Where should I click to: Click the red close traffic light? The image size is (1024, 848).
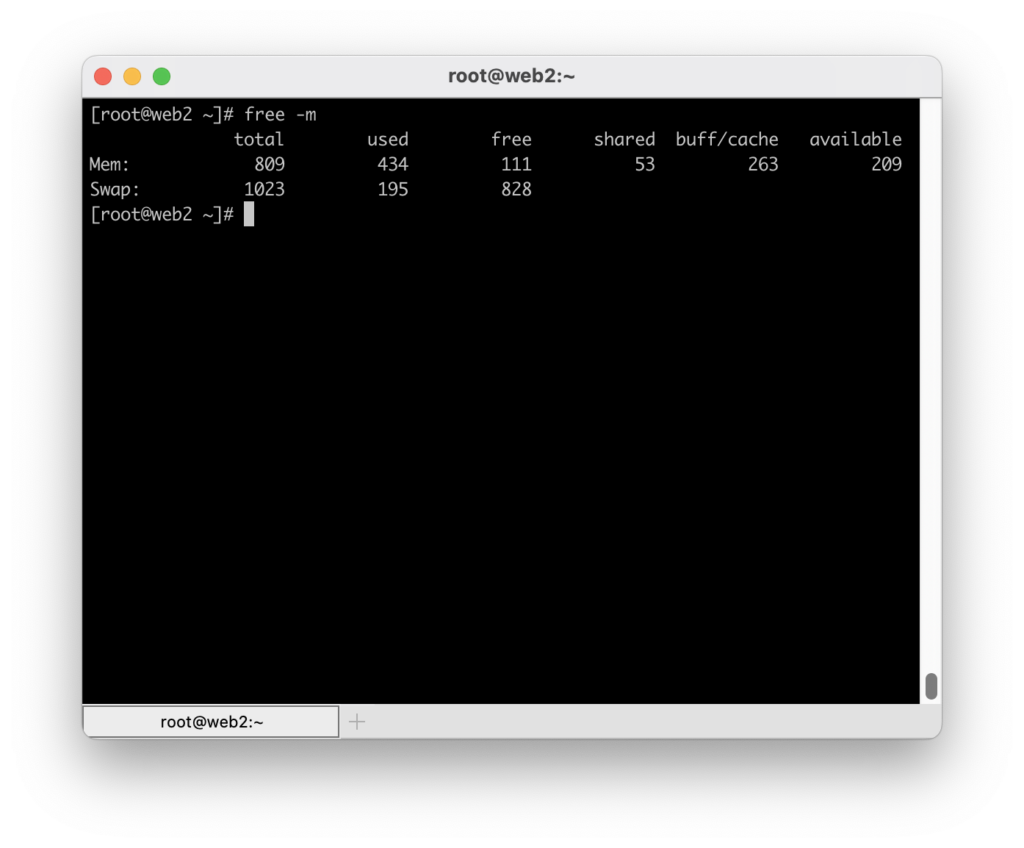103,76
